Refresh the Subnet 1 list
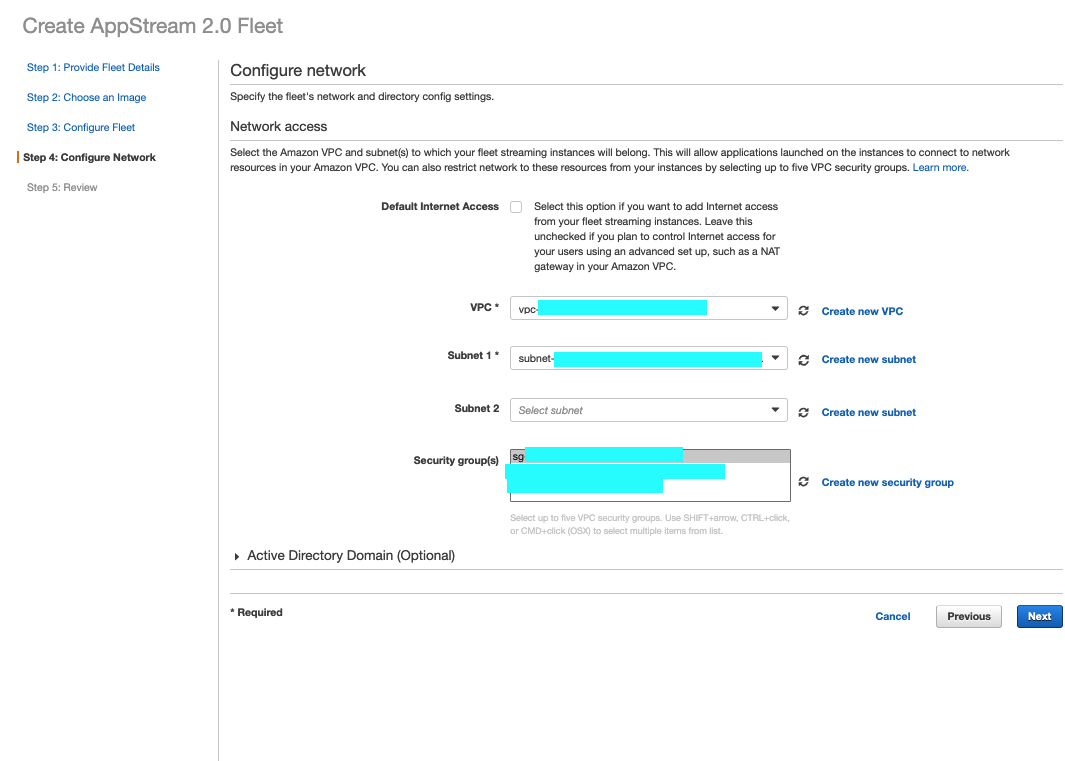 tap(803, 359)
